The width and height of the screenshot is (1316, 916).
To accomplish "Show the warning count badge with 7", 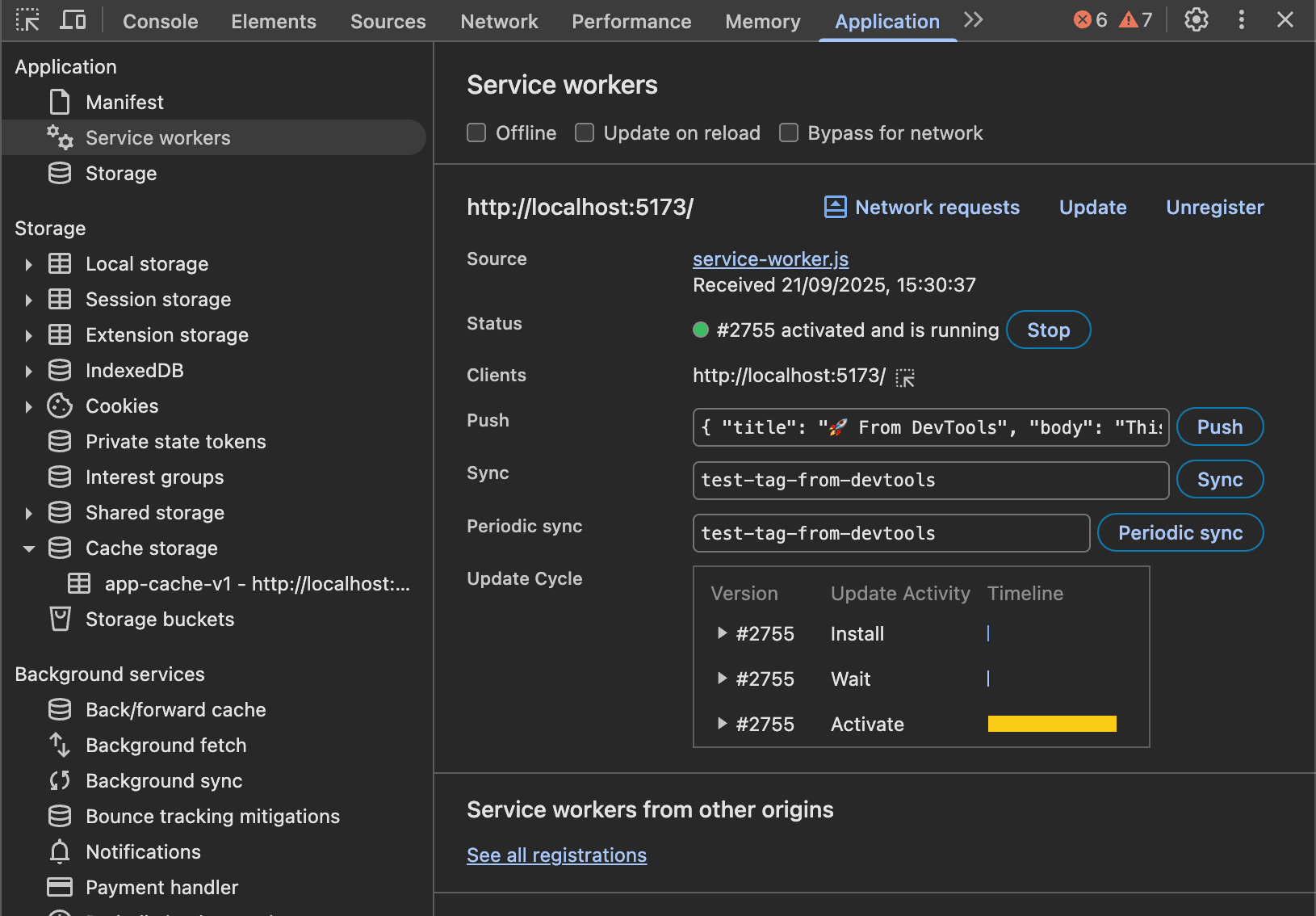I will tap(1135, 20).
